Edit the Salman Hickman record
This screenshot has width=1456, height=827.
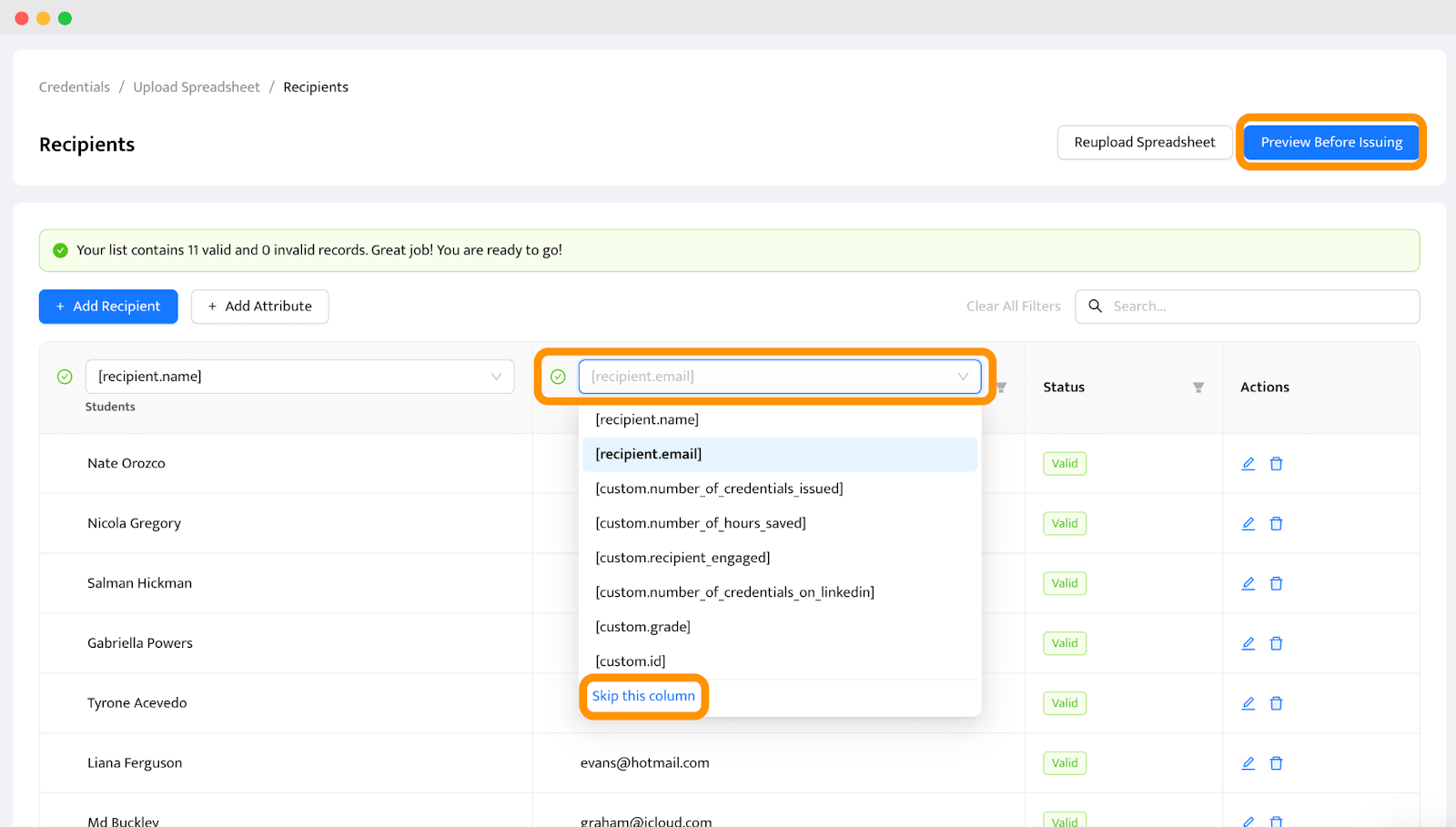click(1249, 584)
